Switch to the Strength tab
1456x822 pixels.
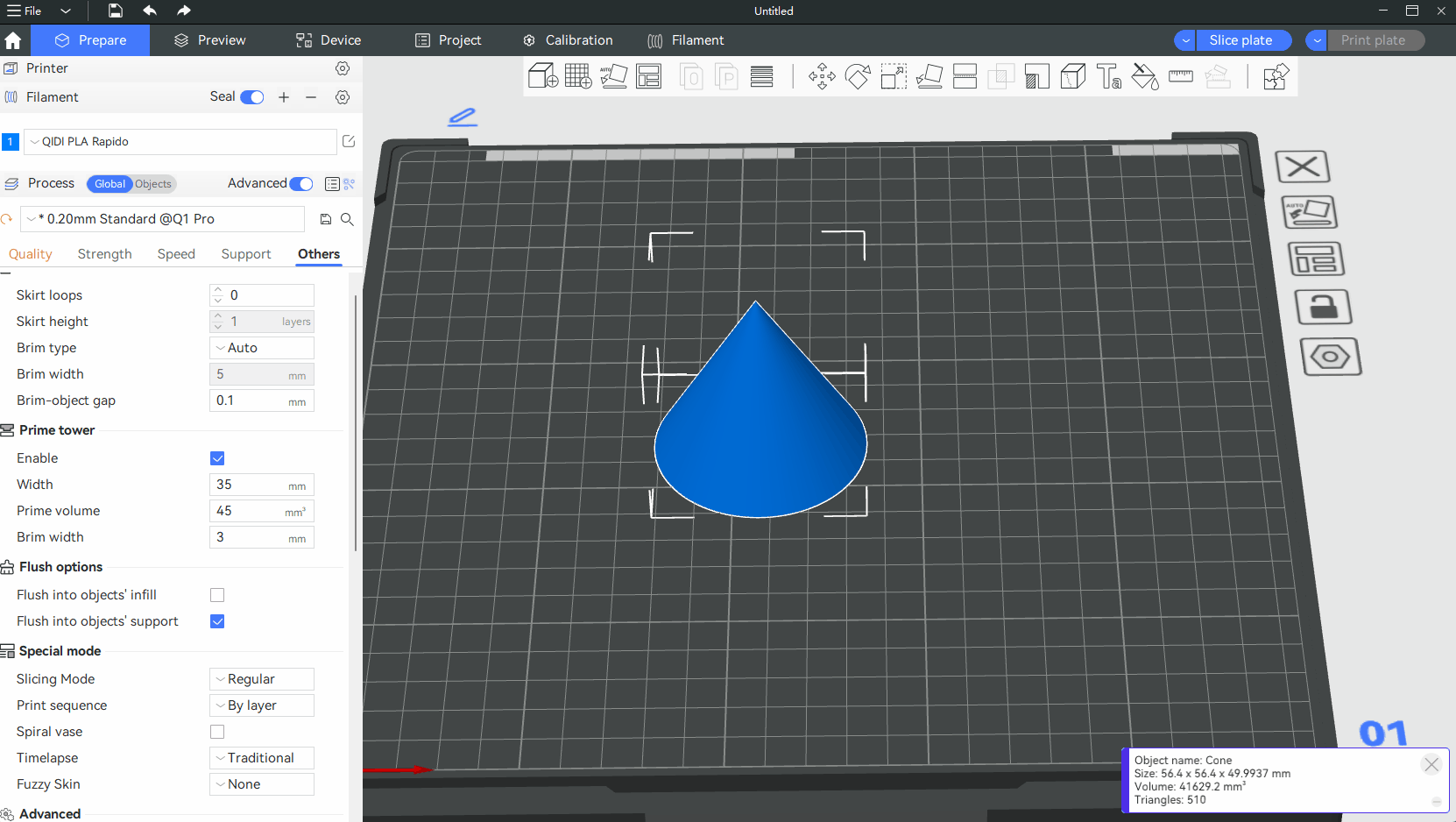104,254
